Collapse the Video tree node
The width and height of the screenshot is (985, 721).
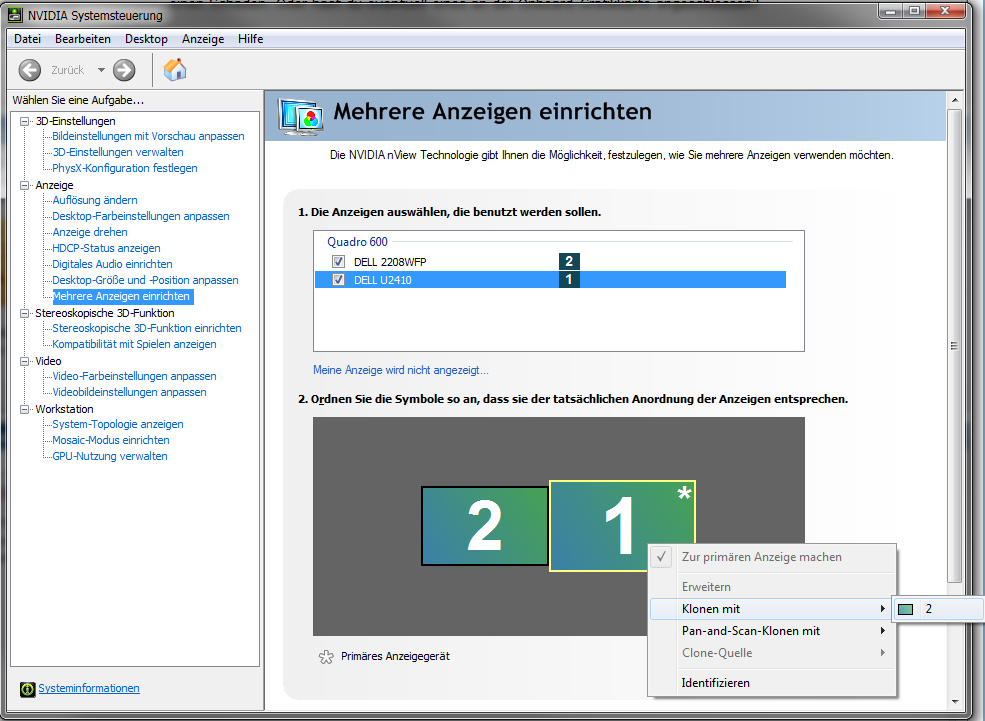click(24, 361)
